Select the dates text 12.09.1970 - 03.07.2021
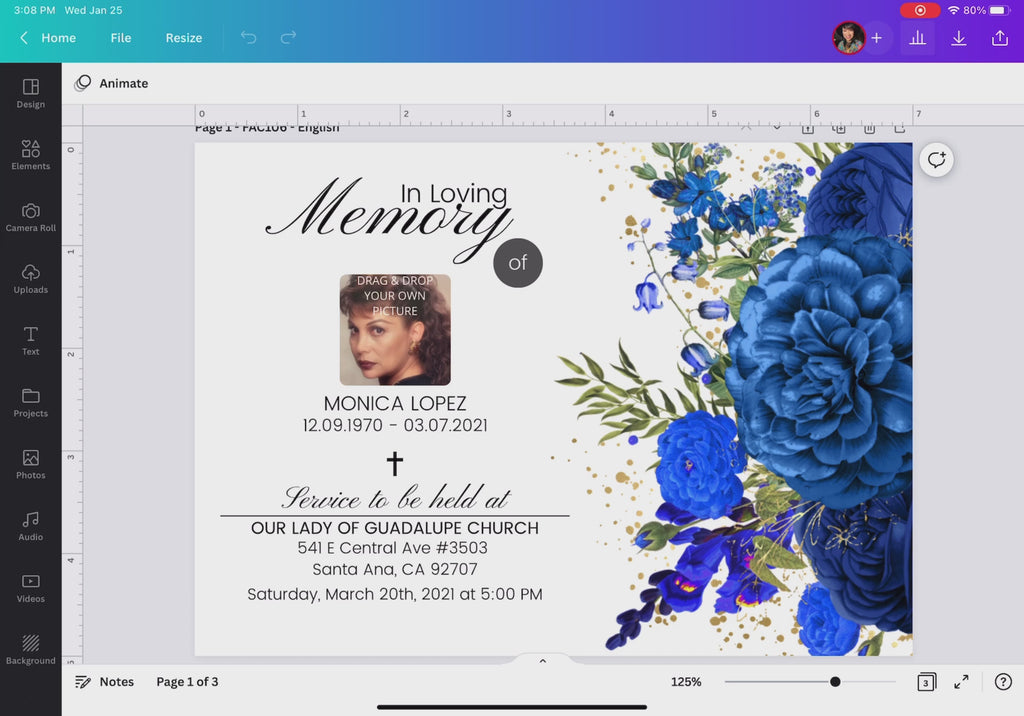The height and width of the screenshot is (716, 1024). (395, 425)
